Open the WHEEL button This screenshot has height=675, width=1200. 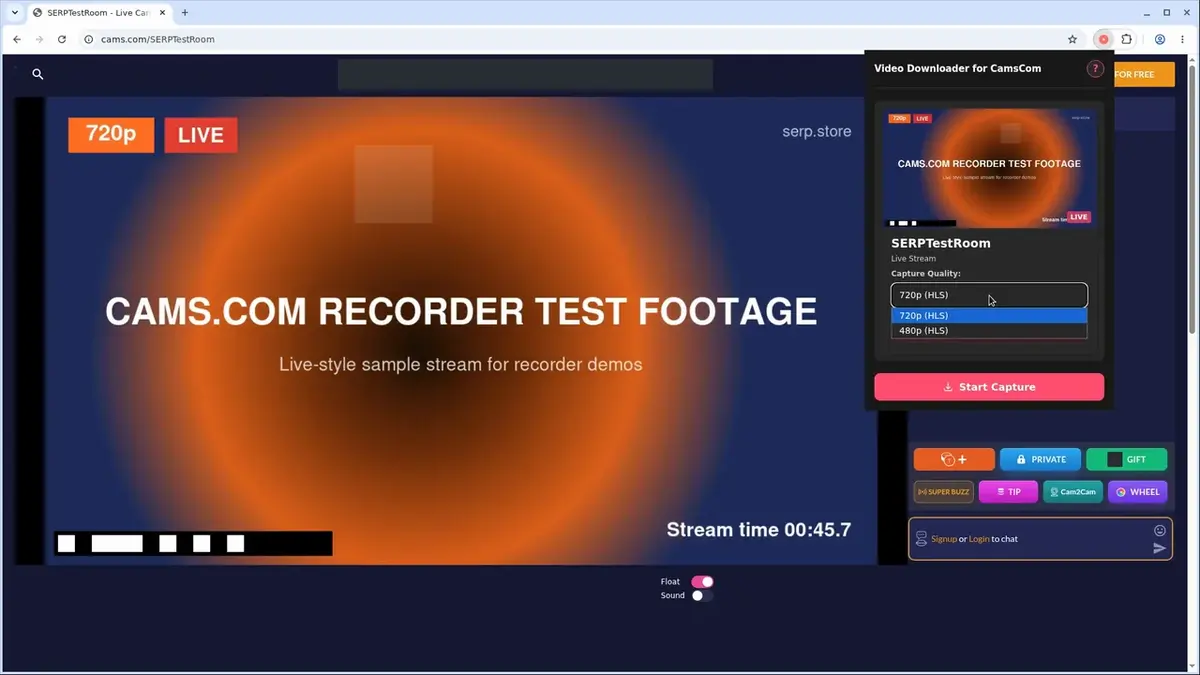1138,492
